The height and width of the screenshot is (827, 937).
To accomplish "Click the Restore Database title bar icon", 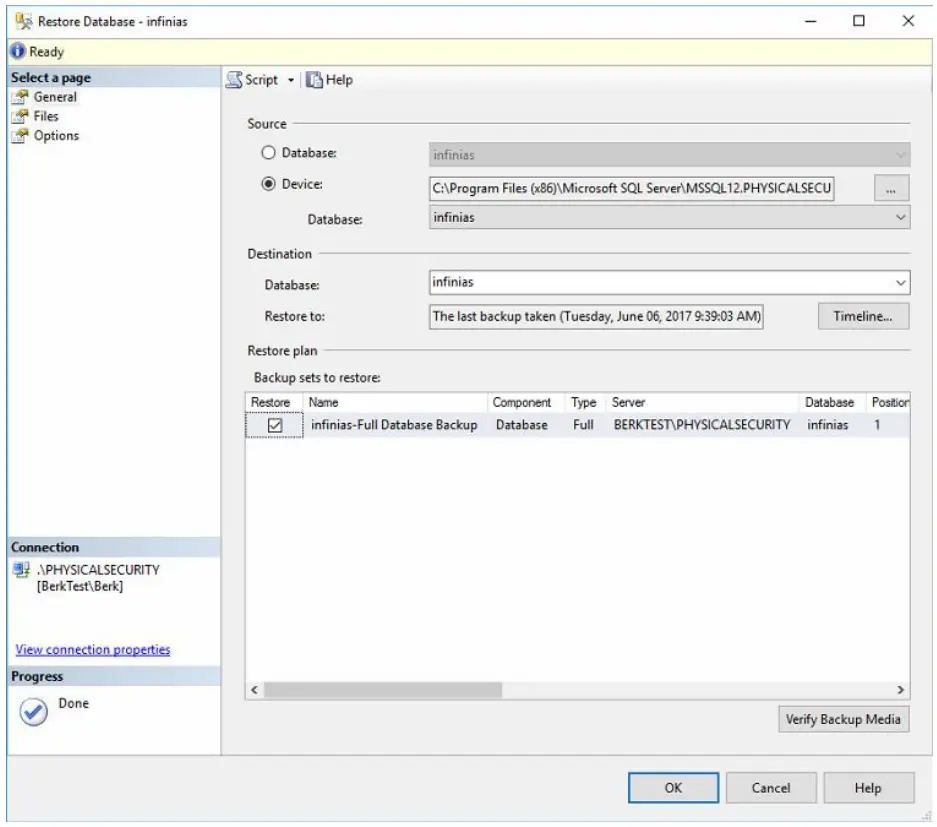I will pyautogui.click(x=21, y=21).
